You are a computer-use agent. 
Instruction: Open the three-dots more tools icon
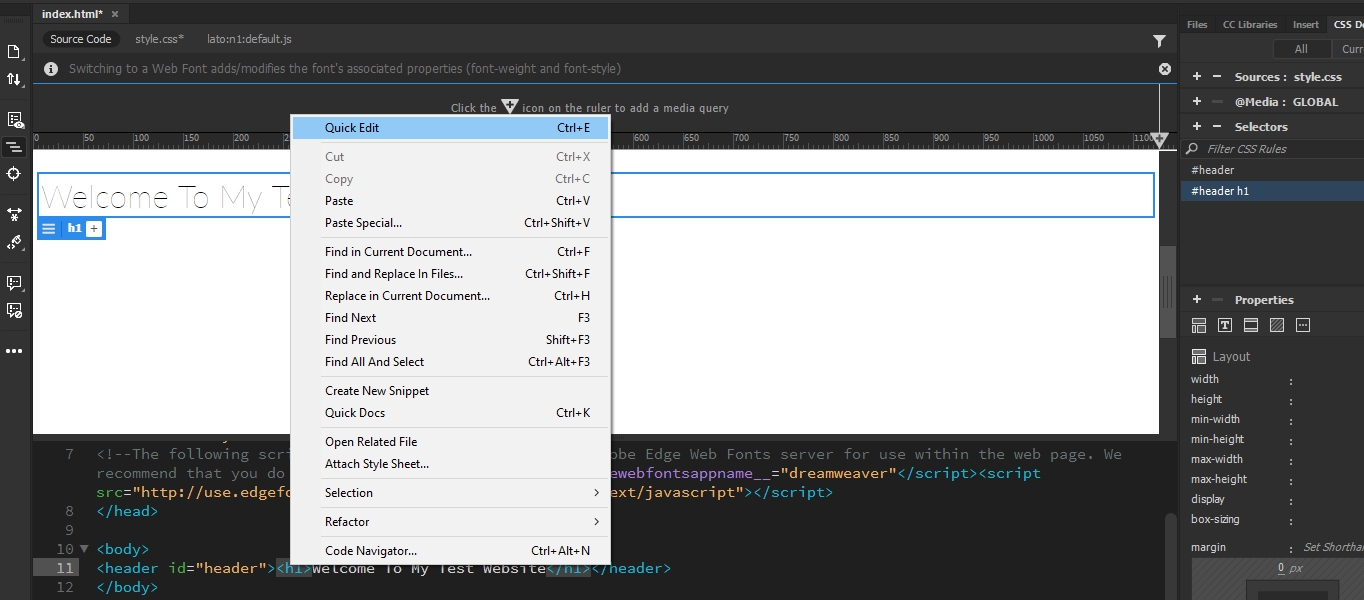pyautogui.click(x=14, y=351)
